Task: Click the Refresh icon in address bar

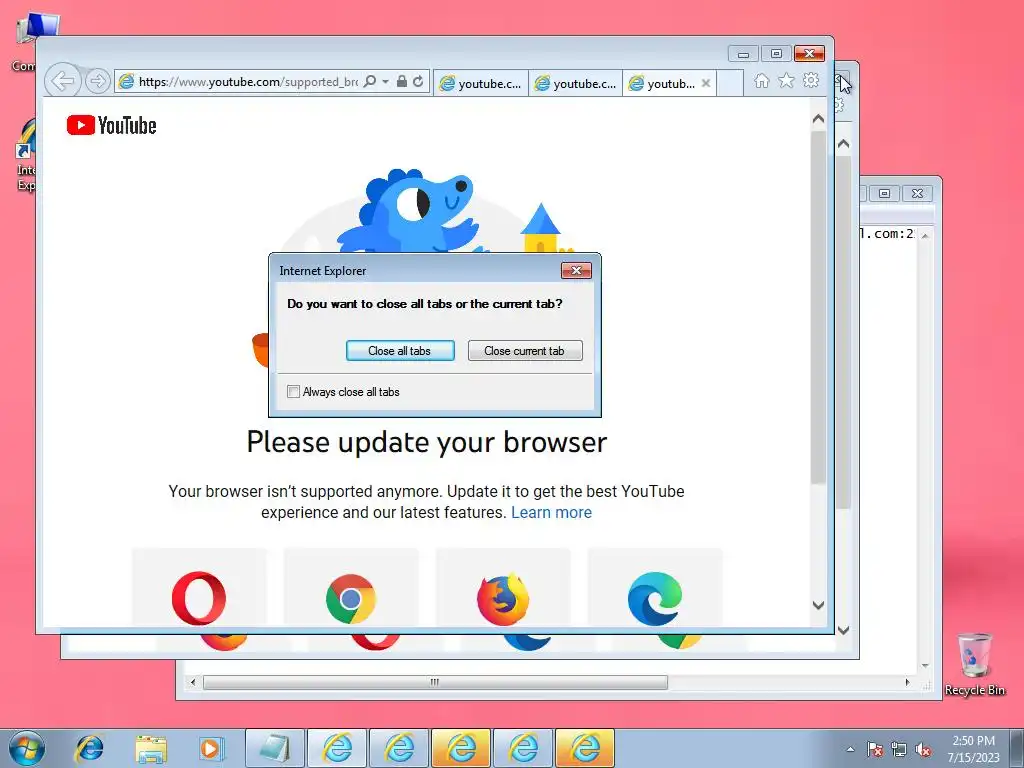Action: click(418, 82)
